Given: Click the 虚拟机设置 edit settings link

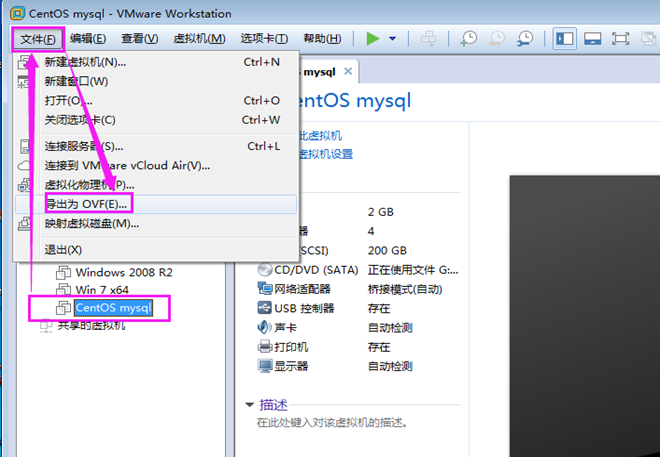Looking at the screenshot, I should click(326, 154).
